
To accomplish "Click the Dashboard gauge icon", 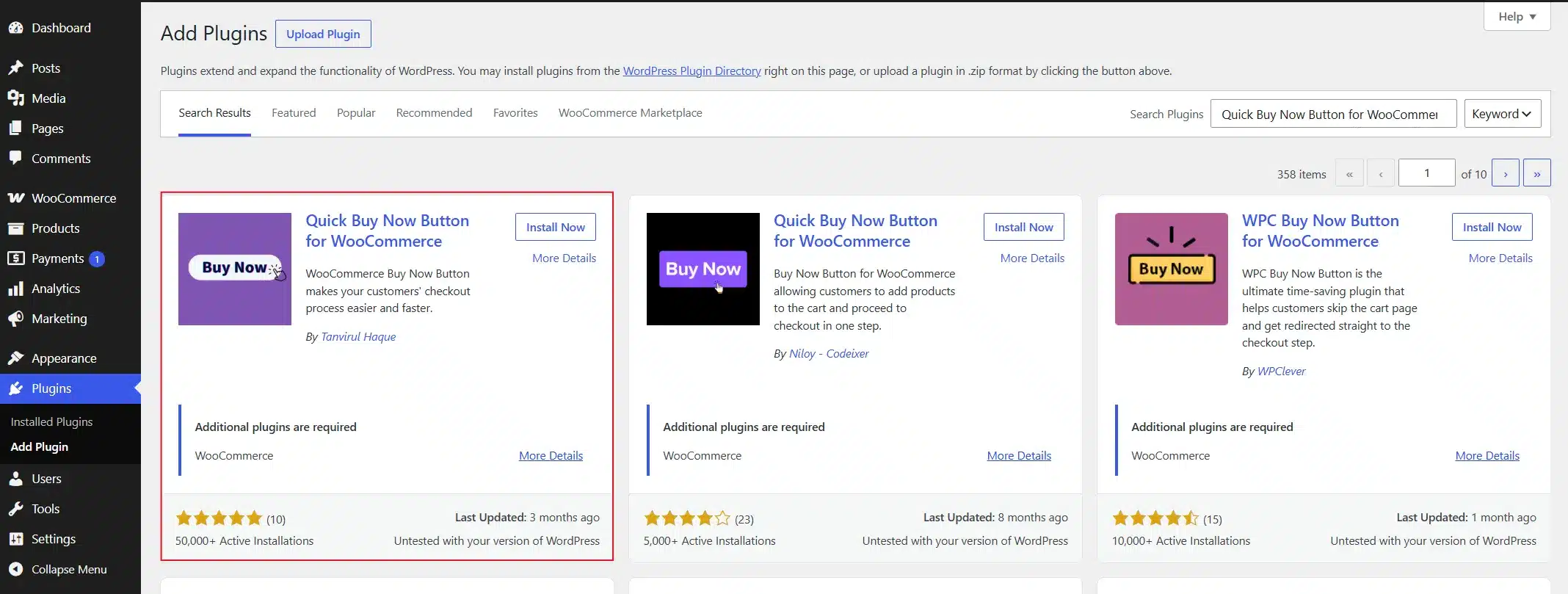I will tap(16, 28).
